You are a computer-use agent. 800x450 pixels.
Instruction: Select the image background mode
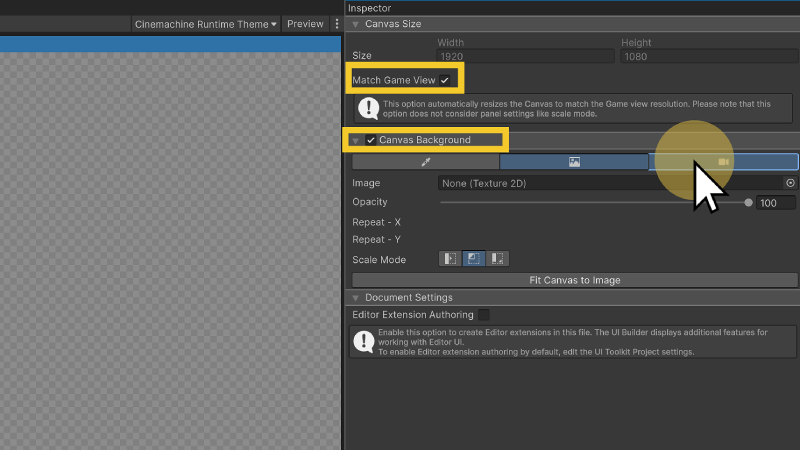tap(574, 162)
